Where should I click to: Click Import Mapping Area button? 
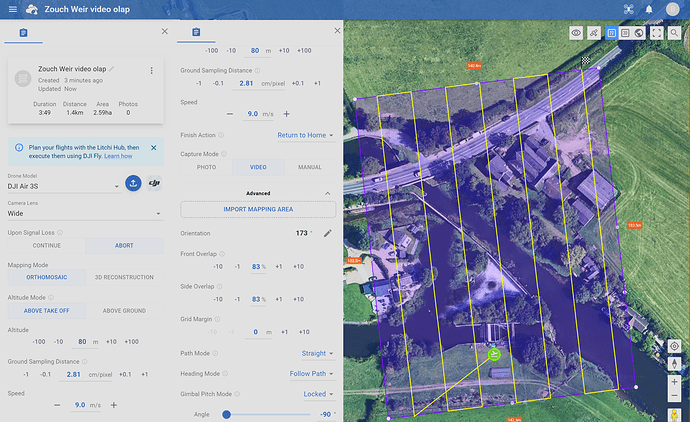(x=258, y=209)
